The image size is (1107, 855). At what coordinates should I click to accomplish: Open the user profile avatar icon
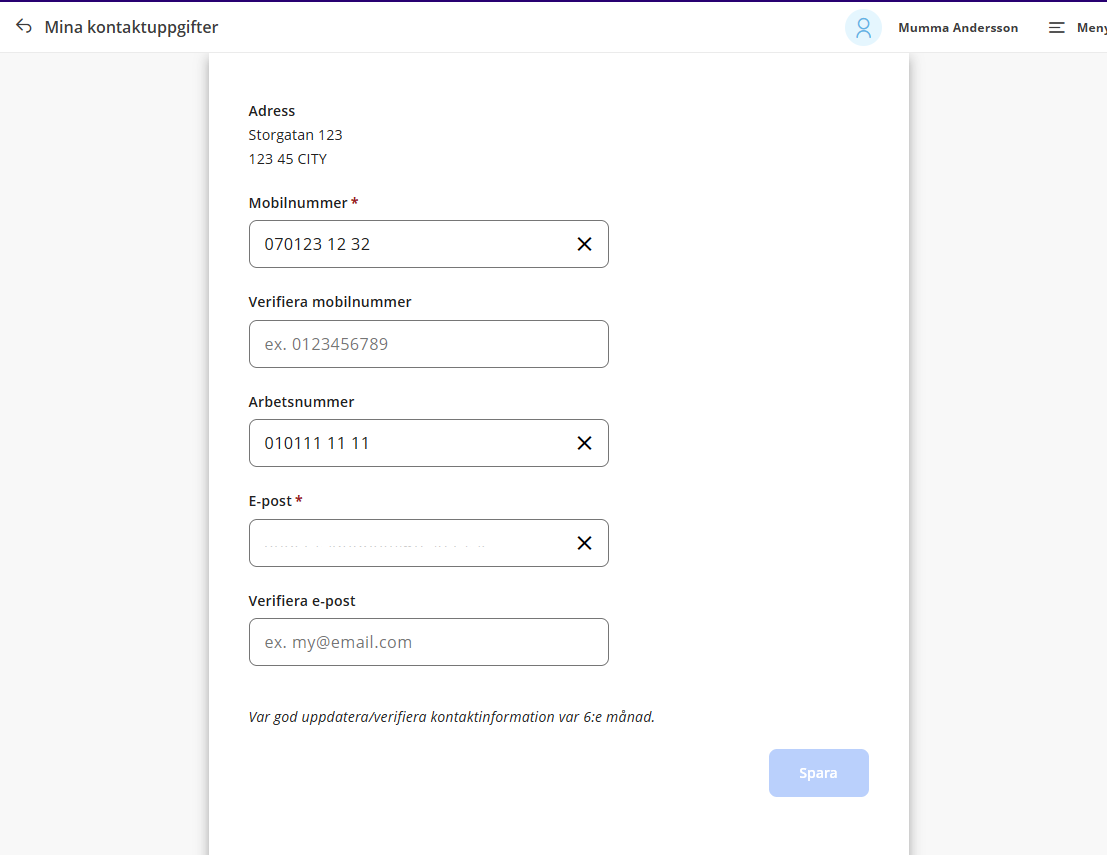point(862,28)
